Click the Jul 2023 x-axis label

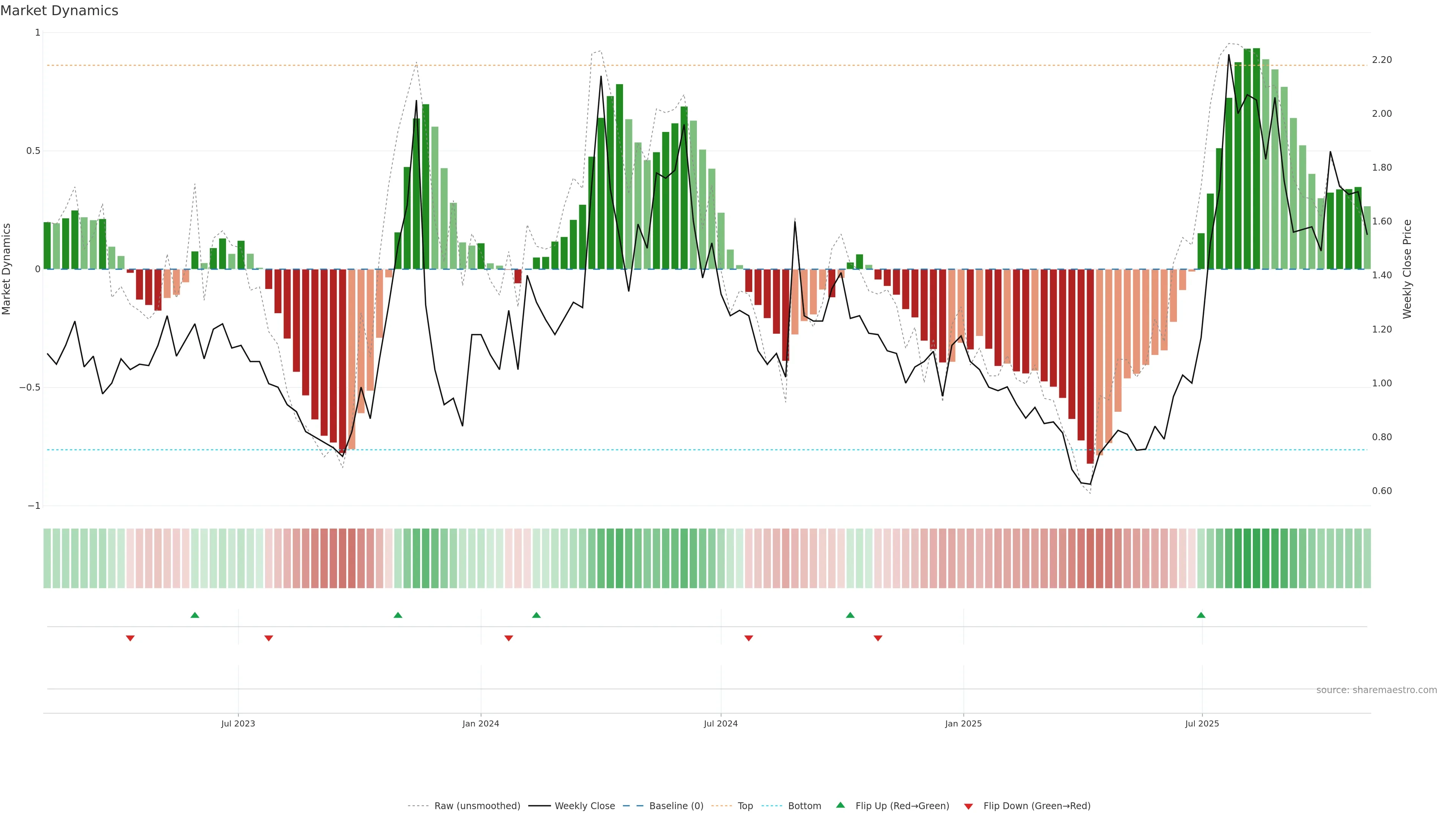click(238, 723)
